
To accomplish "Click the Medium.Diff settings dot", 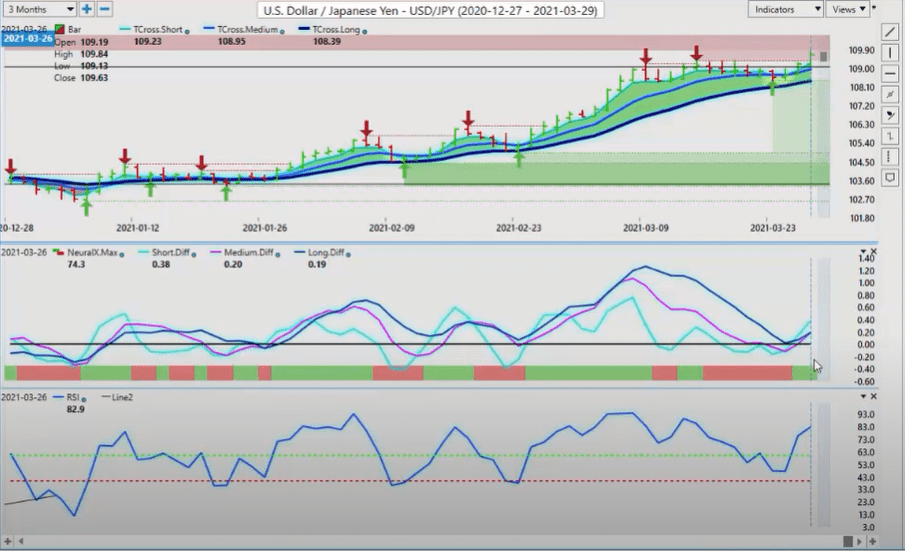I will click(x=278, y=254).
